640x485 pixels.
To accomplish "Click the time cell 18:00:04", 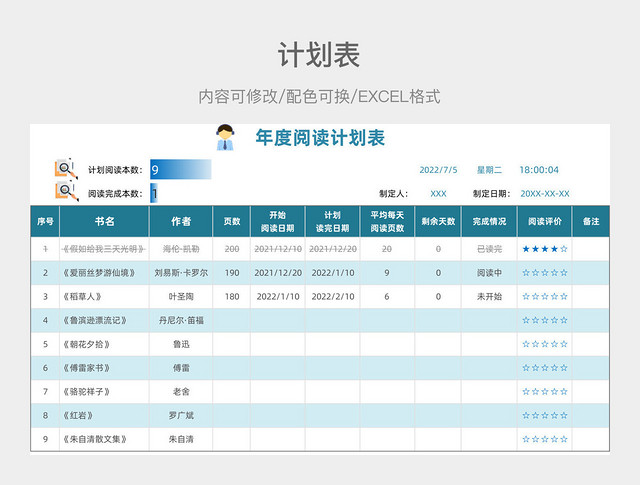I will [x=539, y=170].
